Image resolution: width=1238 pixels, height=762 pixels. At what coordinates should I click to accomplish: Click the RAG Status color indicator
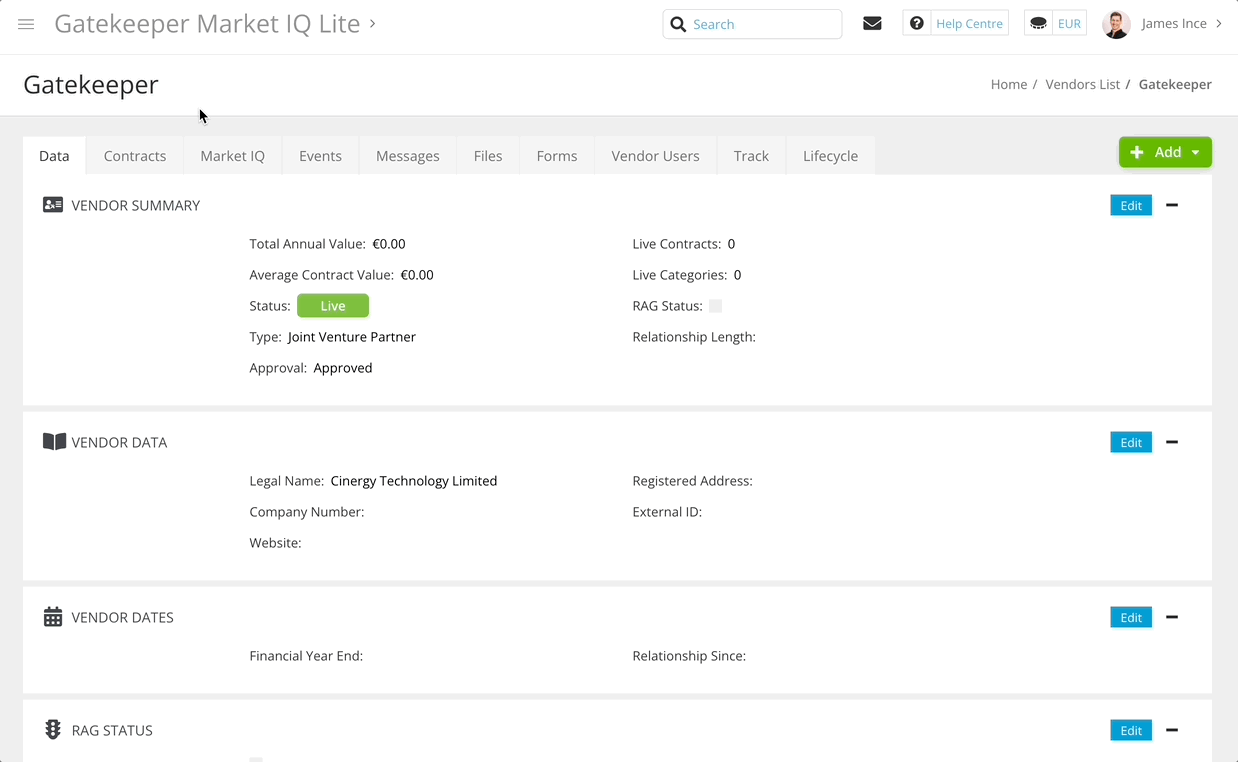coord(715,306)
